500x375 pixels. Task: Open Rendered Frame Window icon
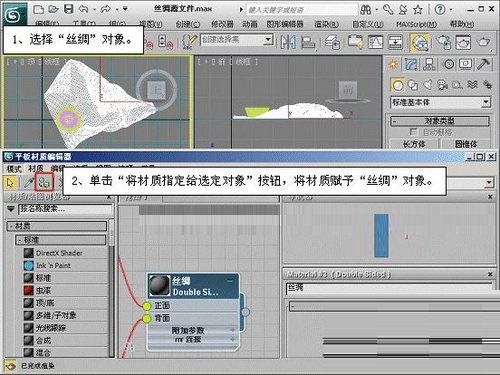click(x=463, y=42)
